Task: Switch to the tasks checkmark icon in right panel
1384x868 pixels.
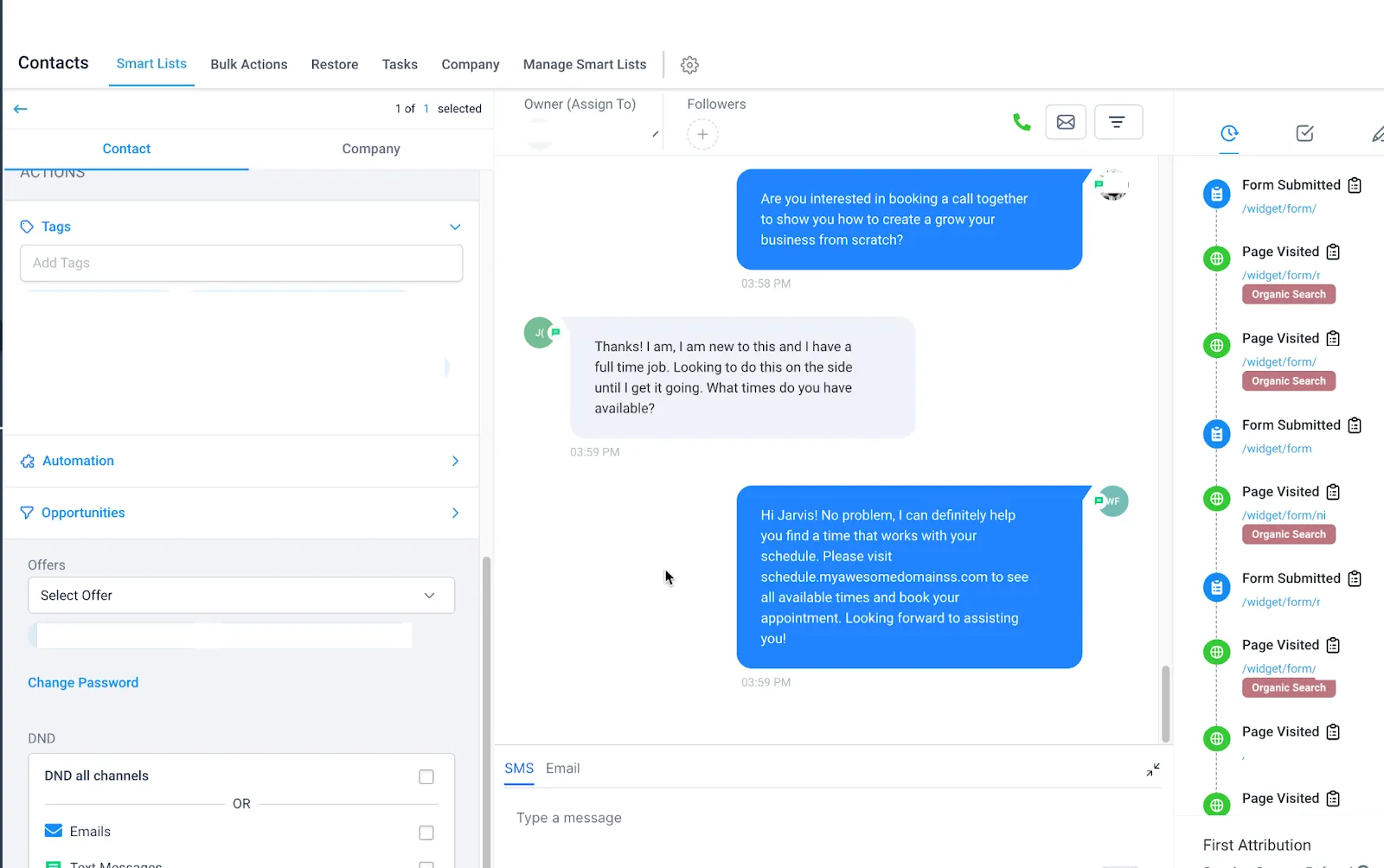Action: (x=1305, y=133)
